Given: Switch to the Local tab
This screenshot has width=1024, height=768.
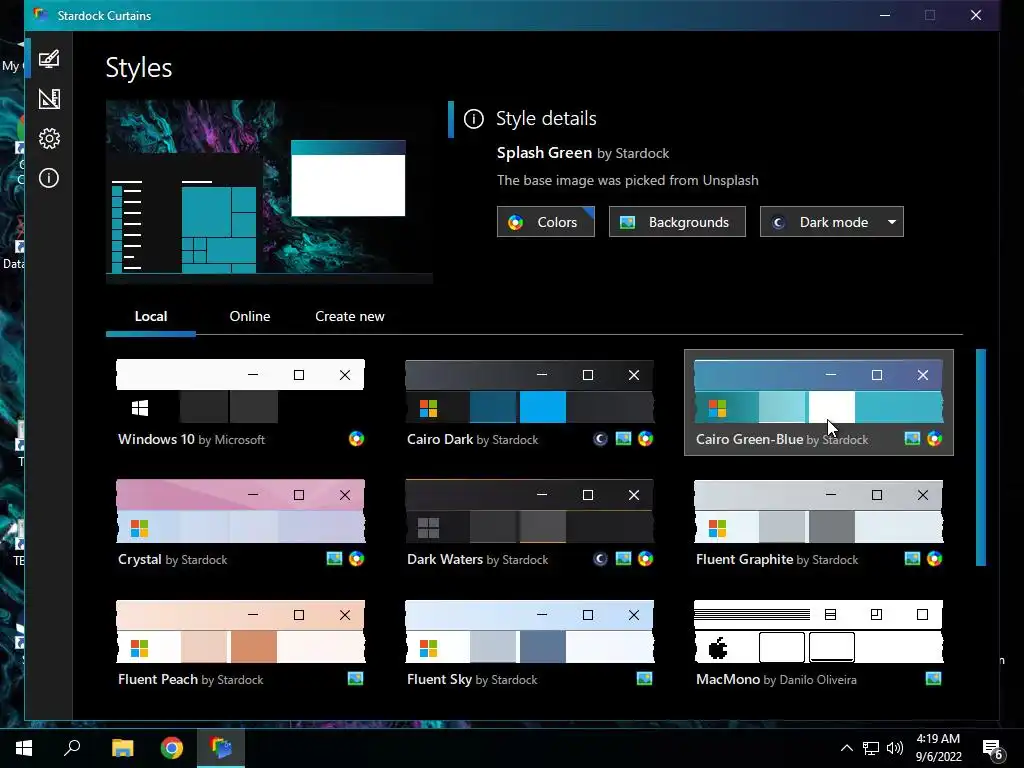Looking at the screenshot, I should (x=151, y=316).
